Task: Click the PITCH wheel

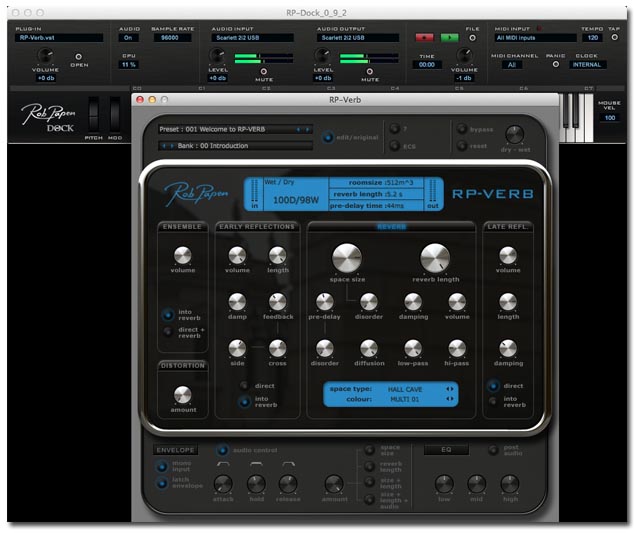Action: 93,114
